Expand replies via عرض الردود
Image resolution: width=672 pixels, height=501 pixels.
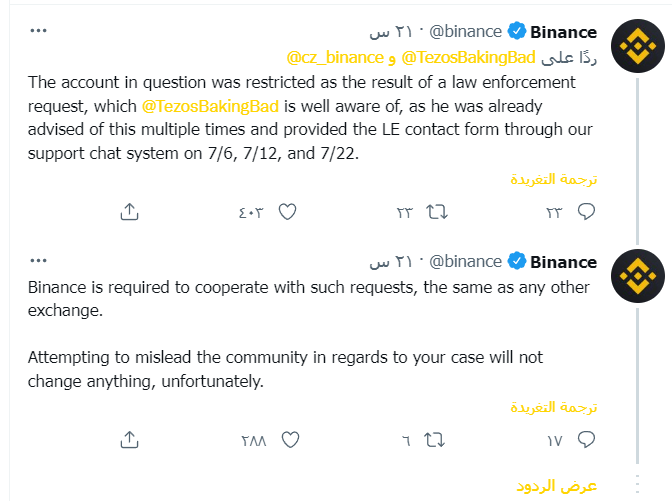point(556,486)
